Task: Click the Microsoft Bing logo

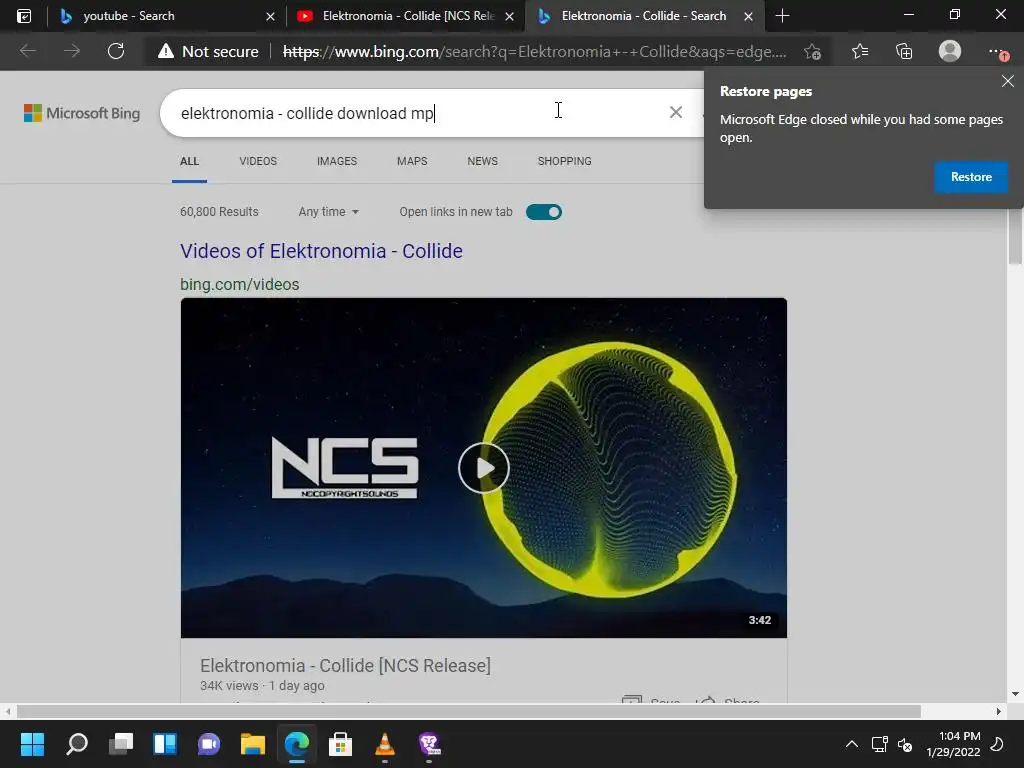Action: point(82,113)
